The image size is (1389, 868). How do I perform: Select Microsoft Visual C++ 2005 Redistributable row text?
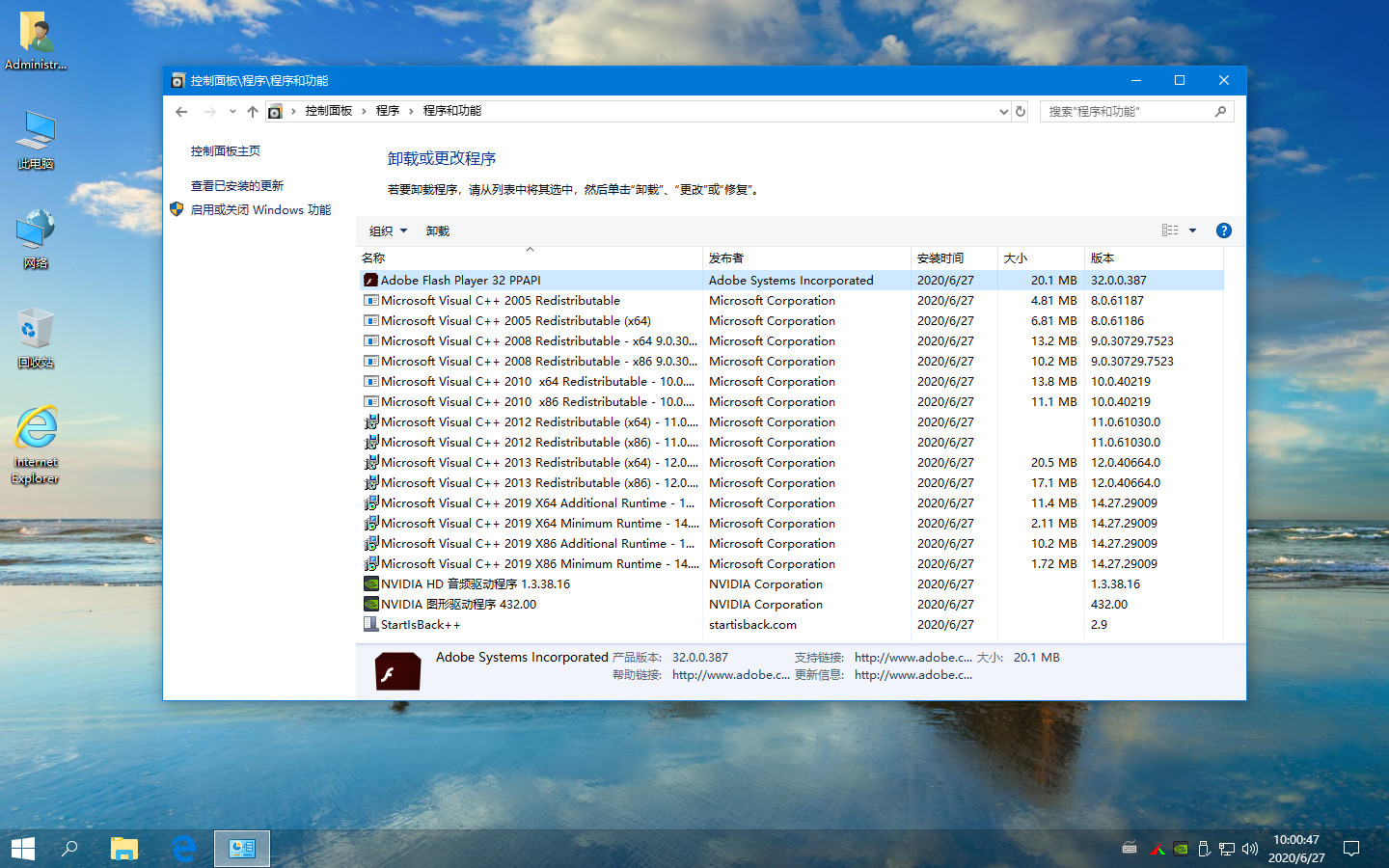point(501,300)
